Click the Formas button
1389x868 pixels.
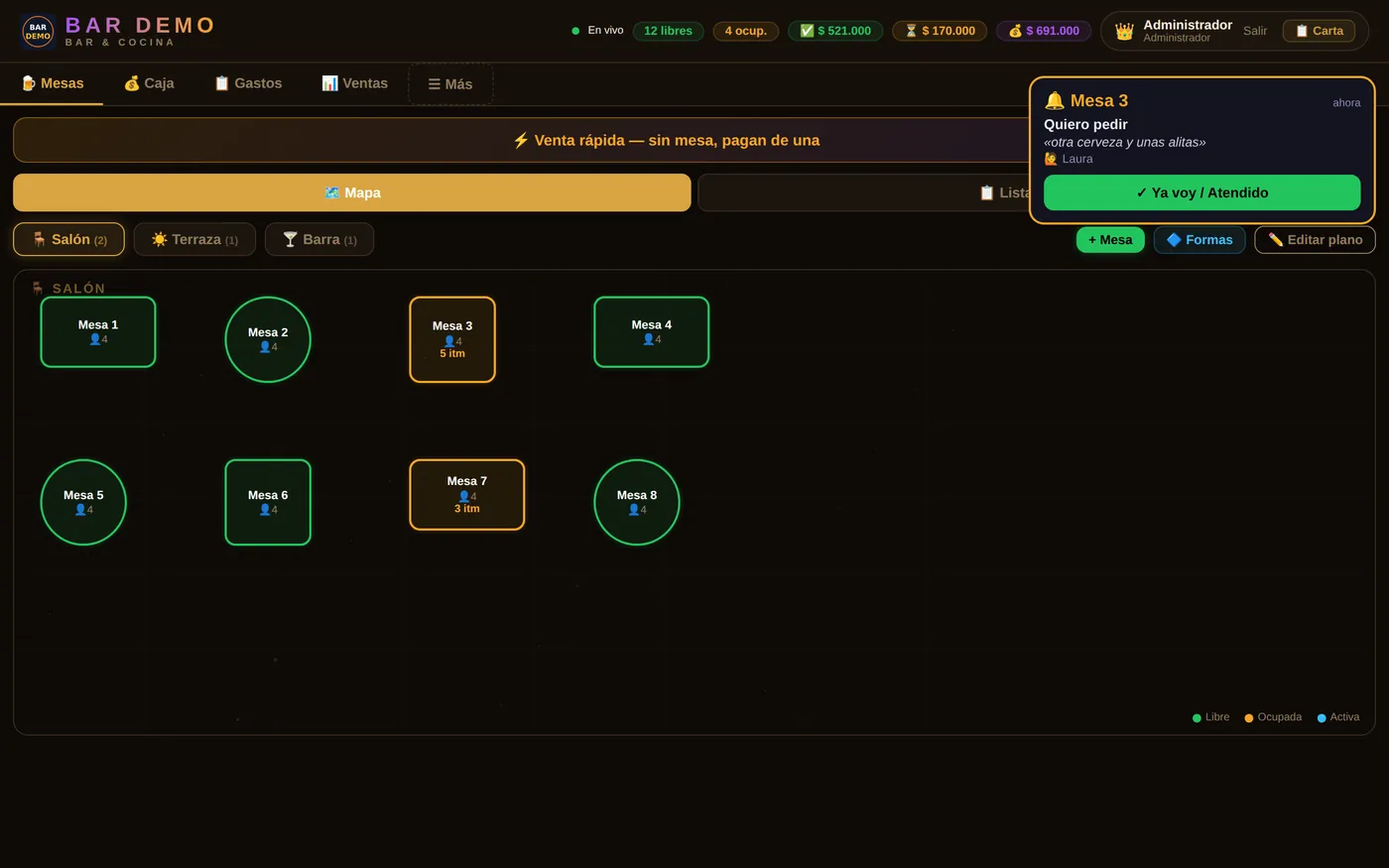(x=1200, y=240)
